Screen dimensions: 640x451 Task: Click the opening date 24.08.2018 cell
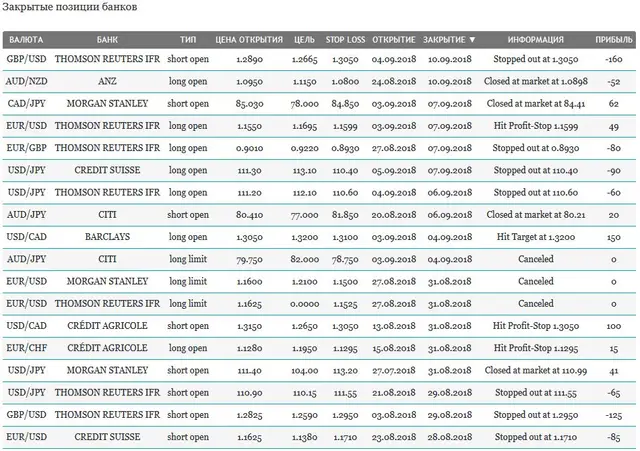(394, 82)
